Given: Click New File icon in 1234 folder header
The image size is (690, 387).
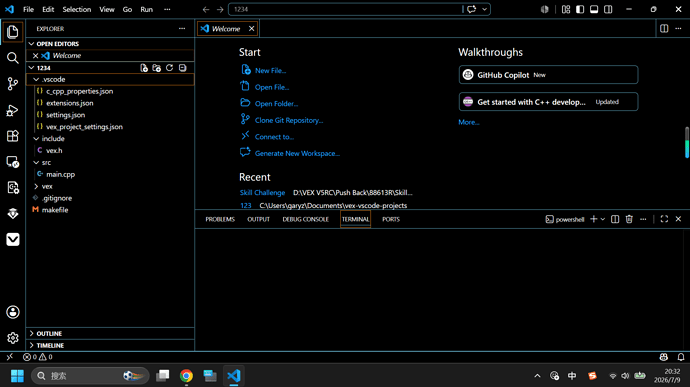Looking at the screenshot, I should coord(144,68).
